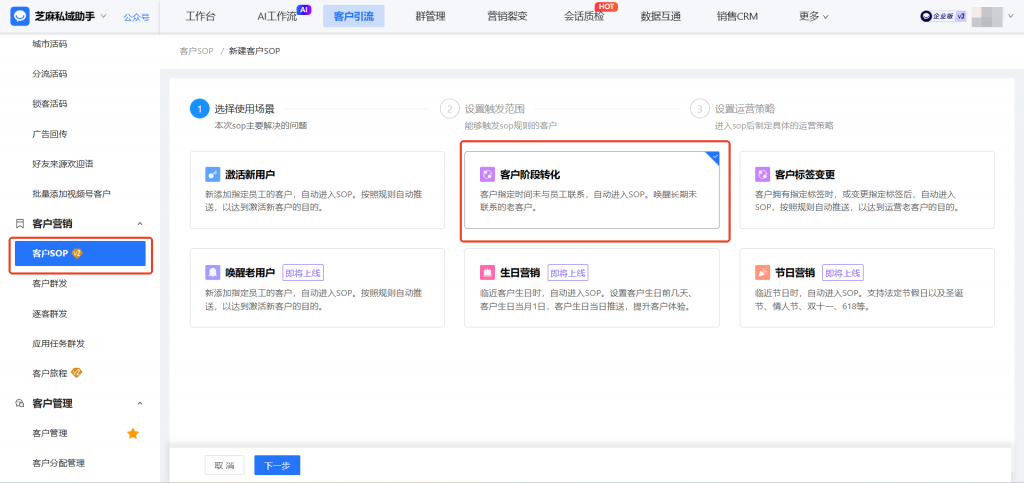This screenshot has width=1024, height=483.
Task: Open the user avatar at top right
Action: tap(987, 17)
